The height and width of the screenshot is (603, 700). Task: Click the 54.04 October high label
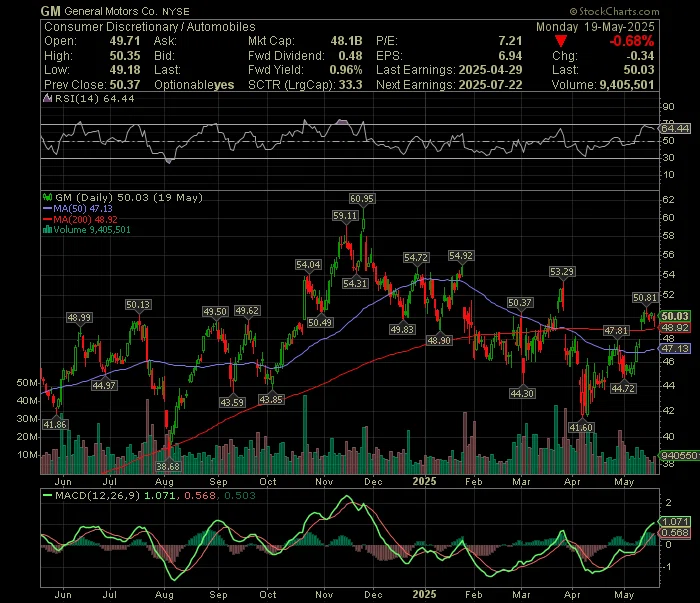point(308,265)
